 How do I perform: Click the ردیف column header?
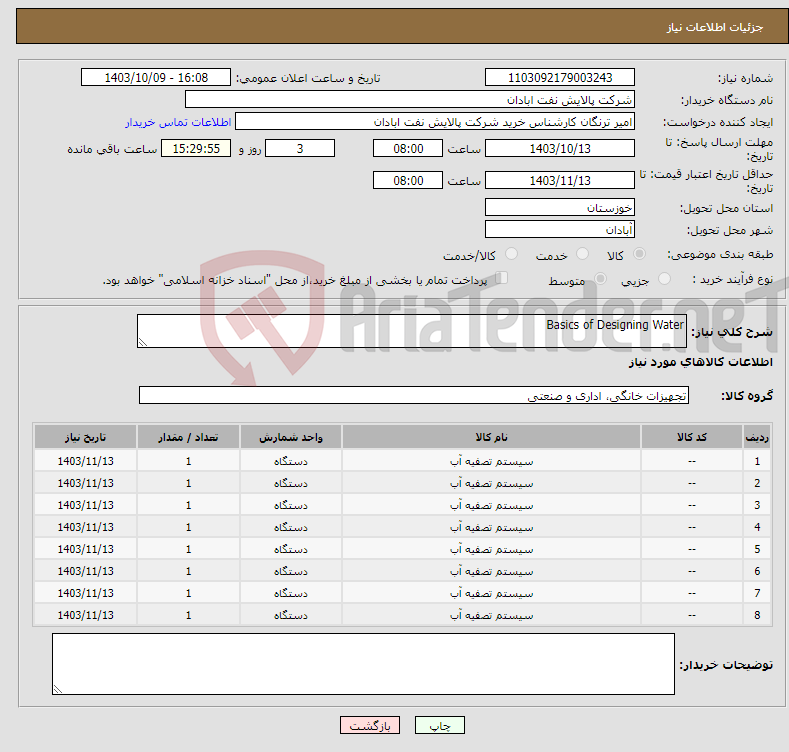click(x=757, y=437)
